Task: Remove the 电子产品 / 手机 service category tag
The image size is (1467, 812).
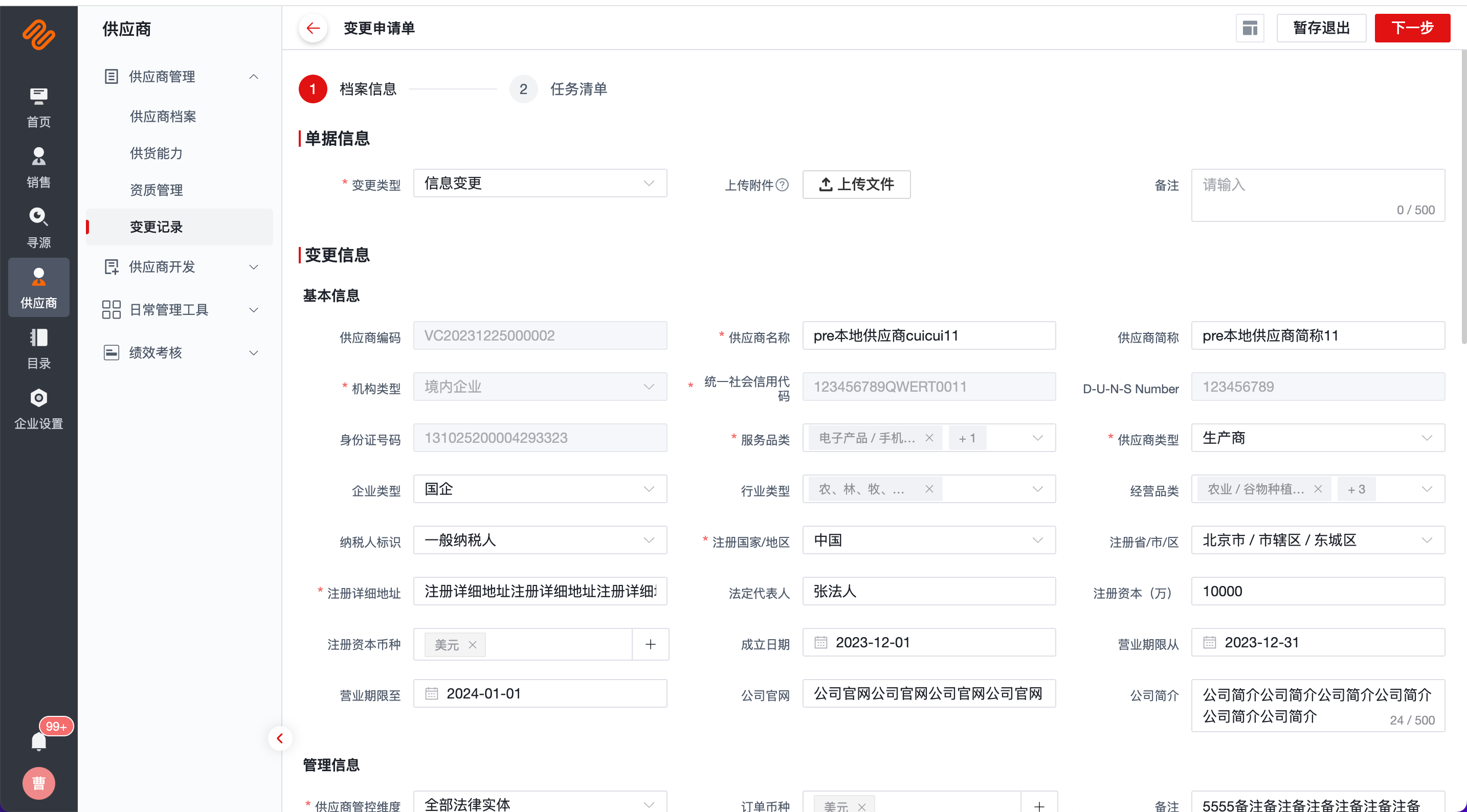Action: [929, 438]
